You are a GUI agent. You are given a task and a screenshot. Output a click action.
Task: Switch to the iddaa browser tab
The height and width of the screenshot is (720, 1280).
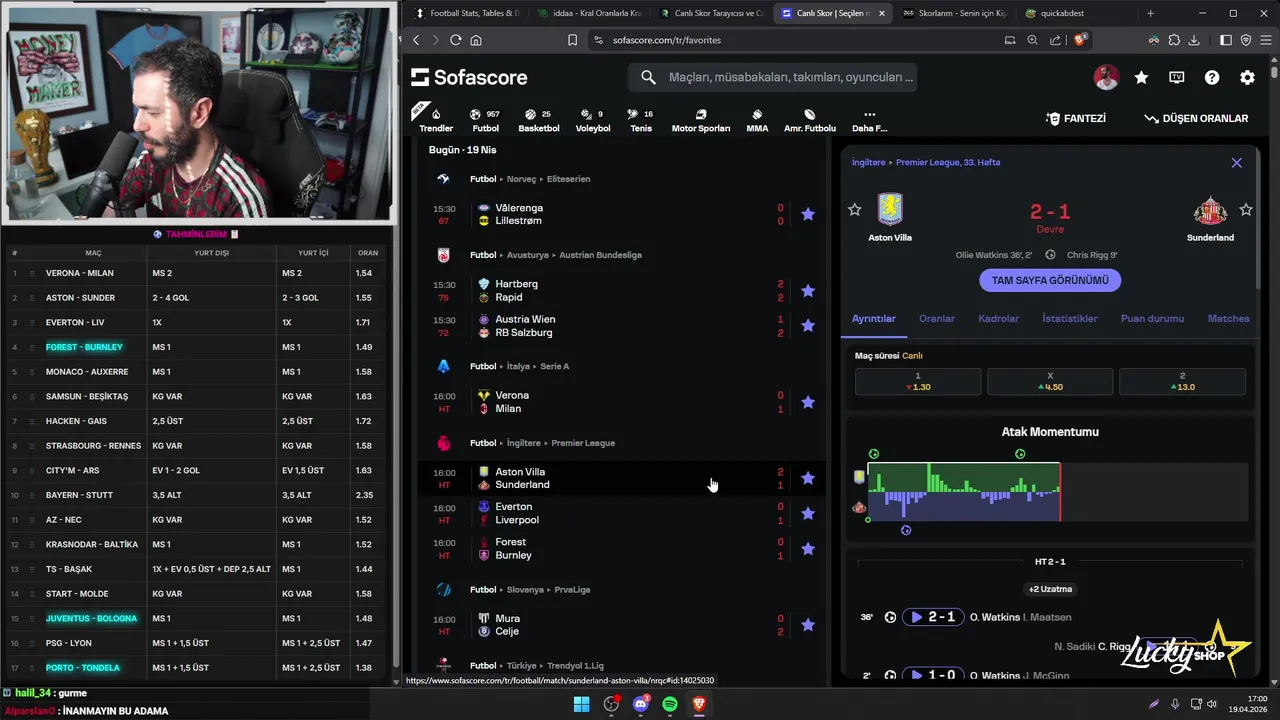click(589, 13)
